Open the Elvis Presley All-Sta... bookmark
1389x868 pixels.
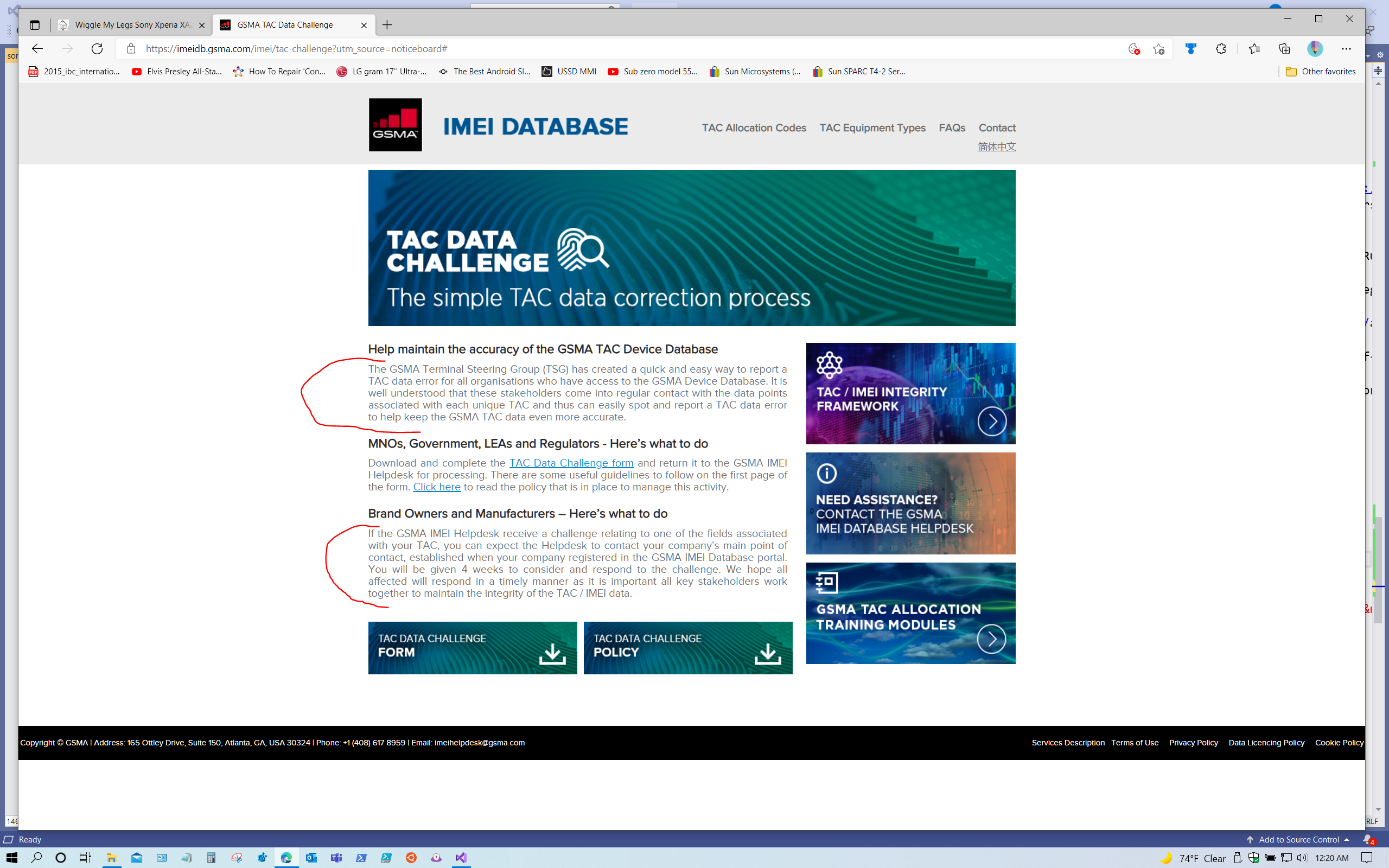coord(177,72)
